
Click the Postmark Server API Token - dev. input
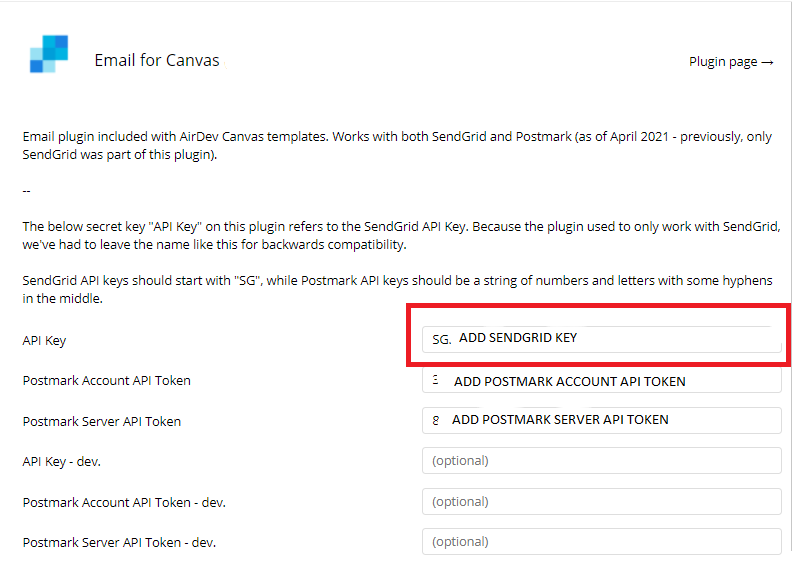(601, 541)
